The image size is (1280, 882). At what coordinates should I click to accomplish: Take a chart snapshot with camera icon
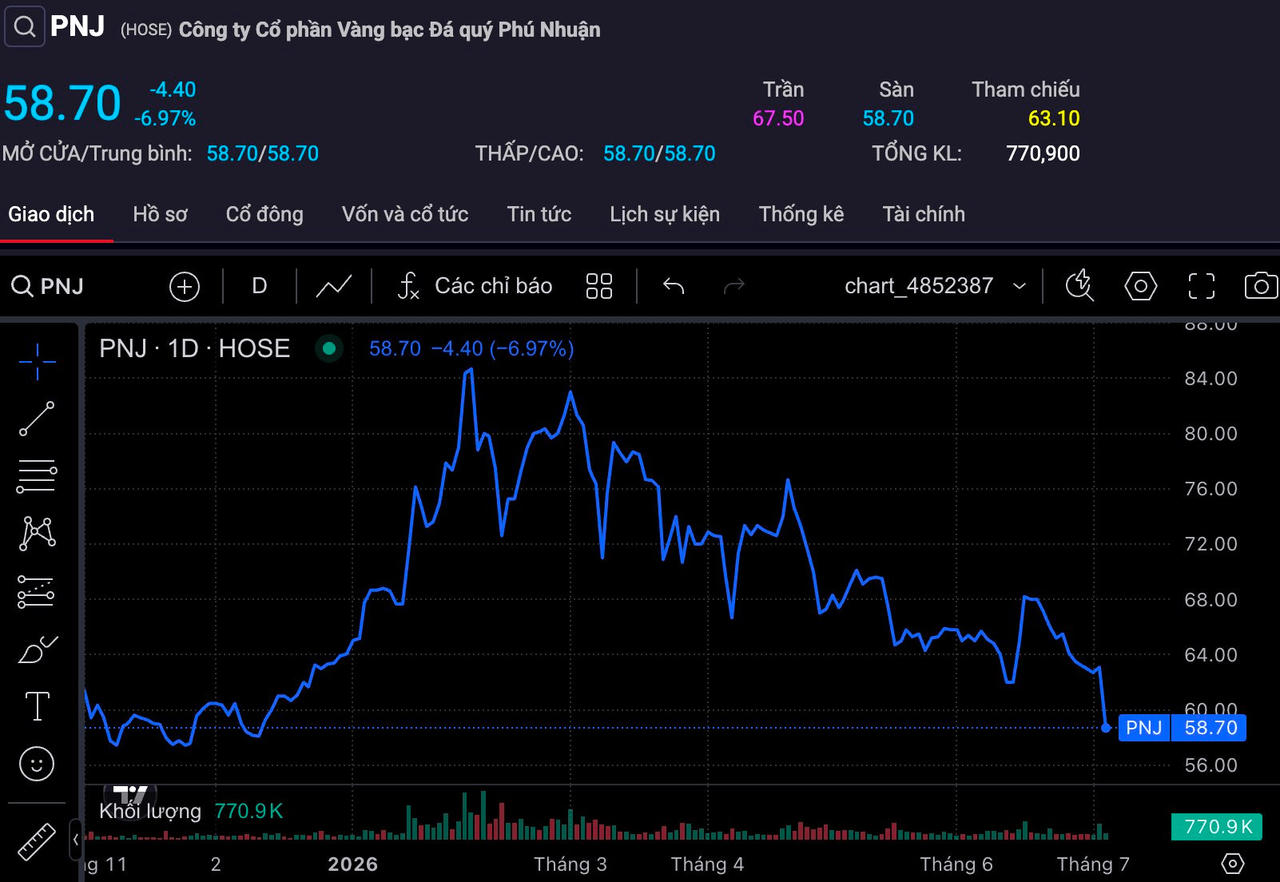pyautogui.click(x=1261, y=286)
